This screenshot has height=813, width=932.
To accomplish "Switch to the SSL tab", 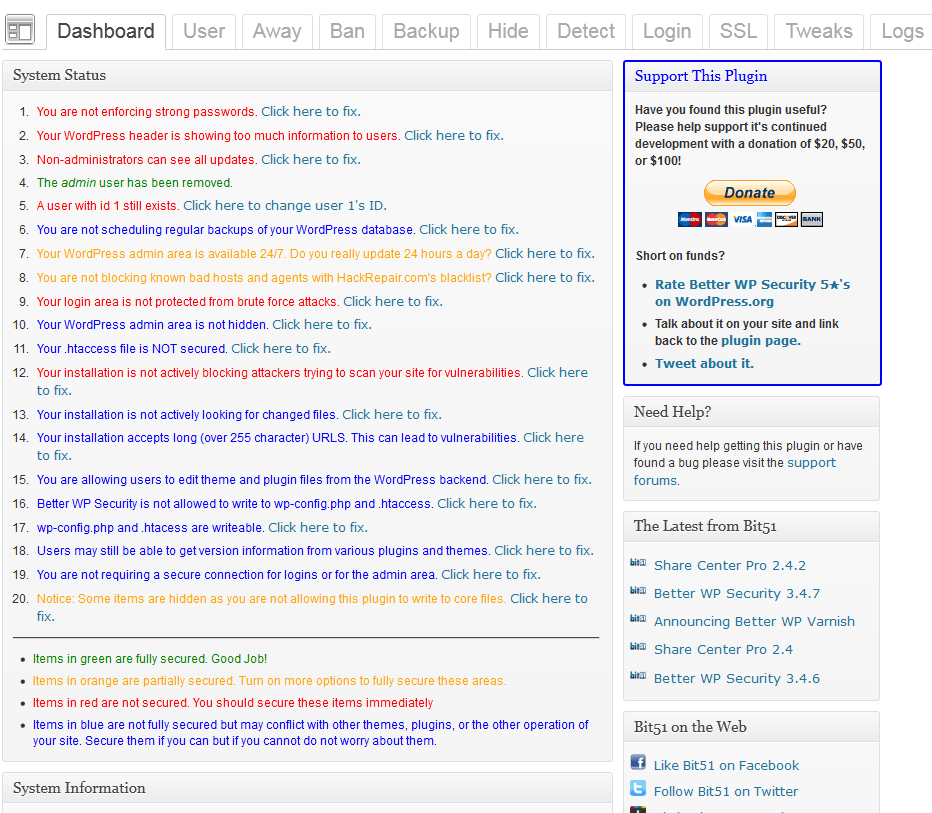I will point(738,31).
